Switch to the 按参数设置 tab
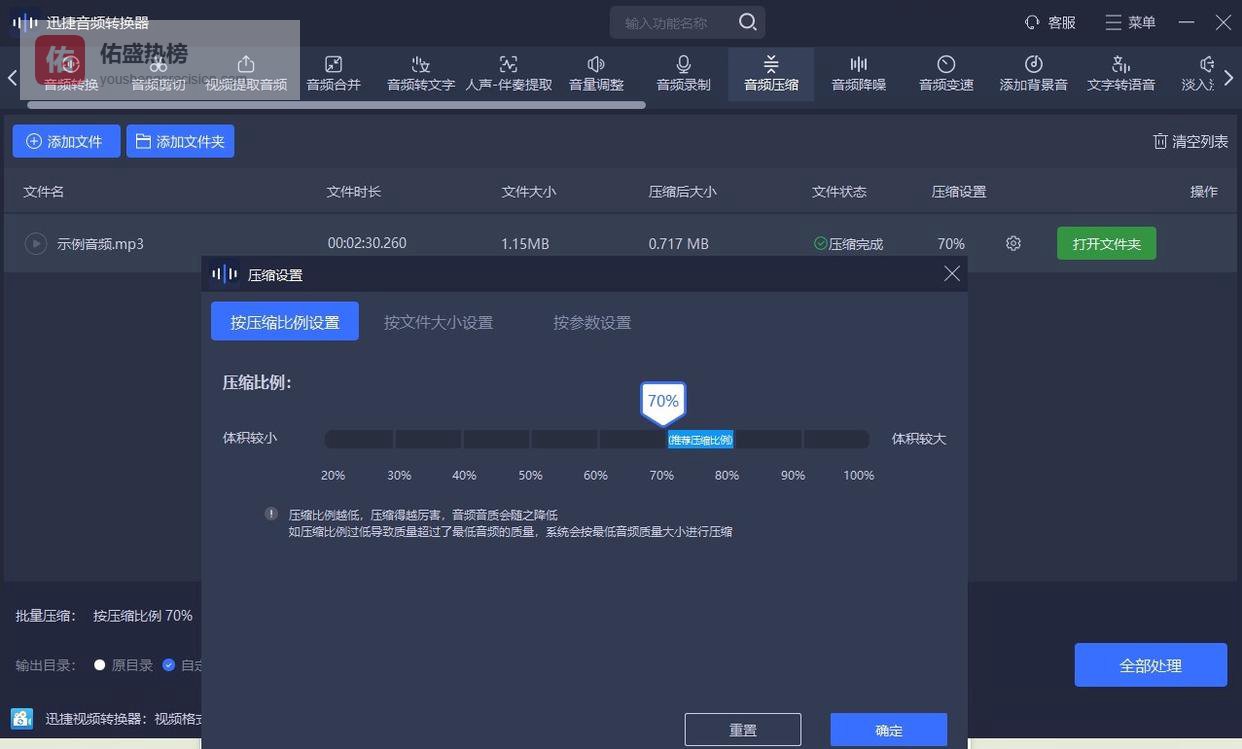 point(592,322)
